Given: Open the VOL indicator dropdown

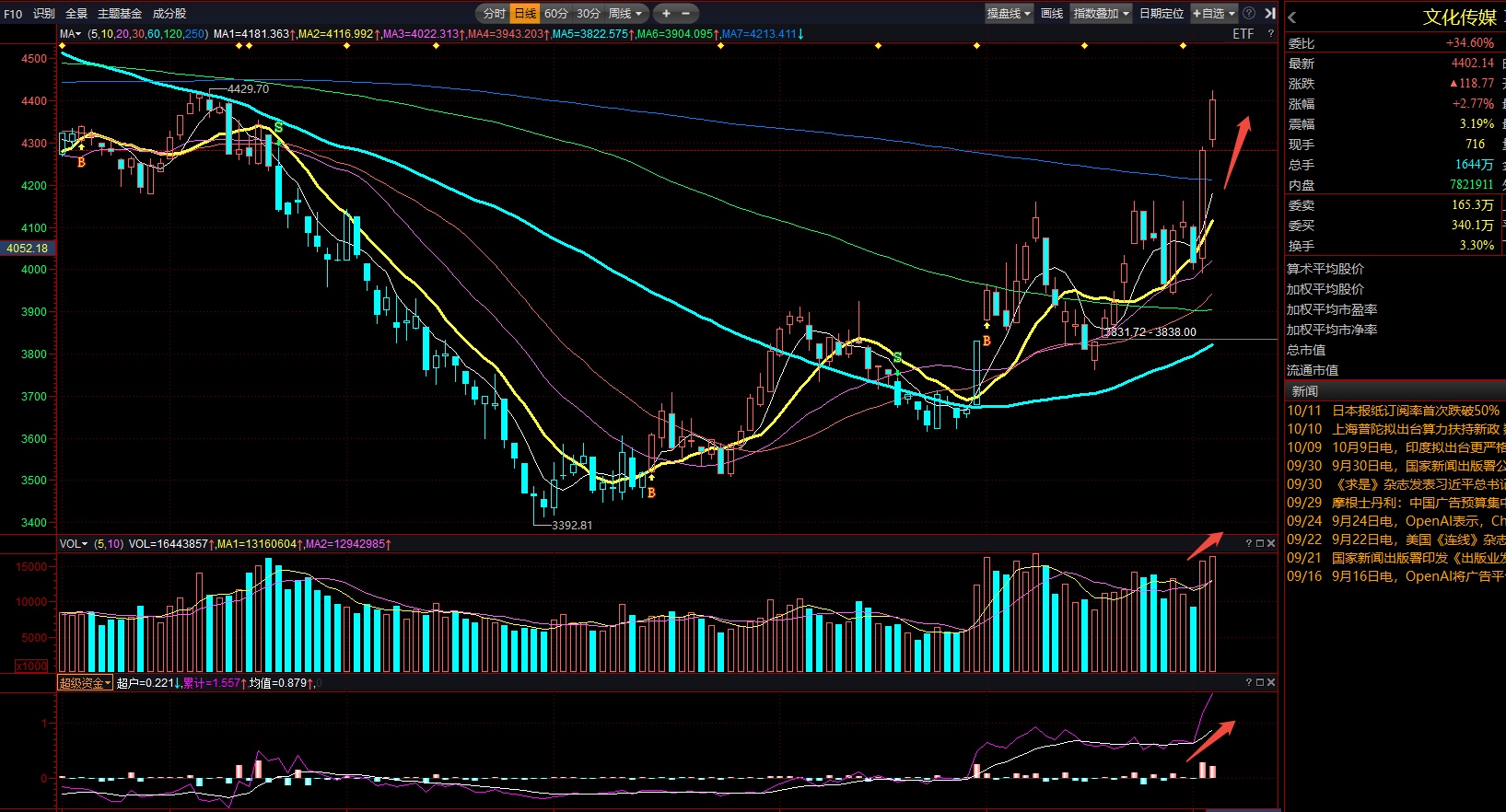Looking at the screenshot, I should click(x=74, y=544).
